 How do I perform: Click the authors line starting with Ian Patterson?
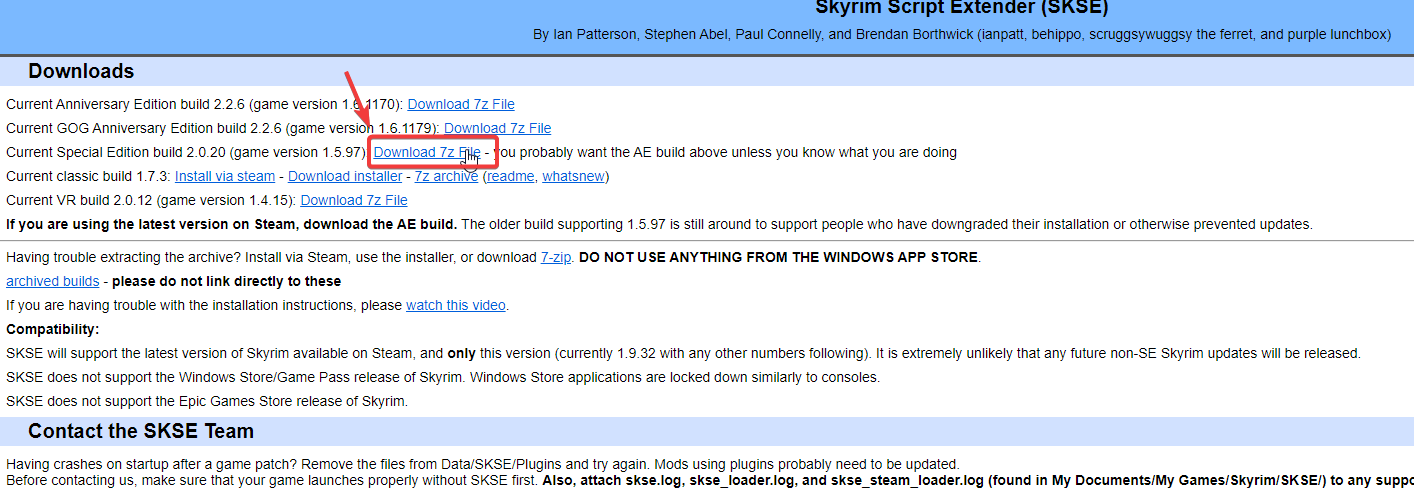point(962,34)
